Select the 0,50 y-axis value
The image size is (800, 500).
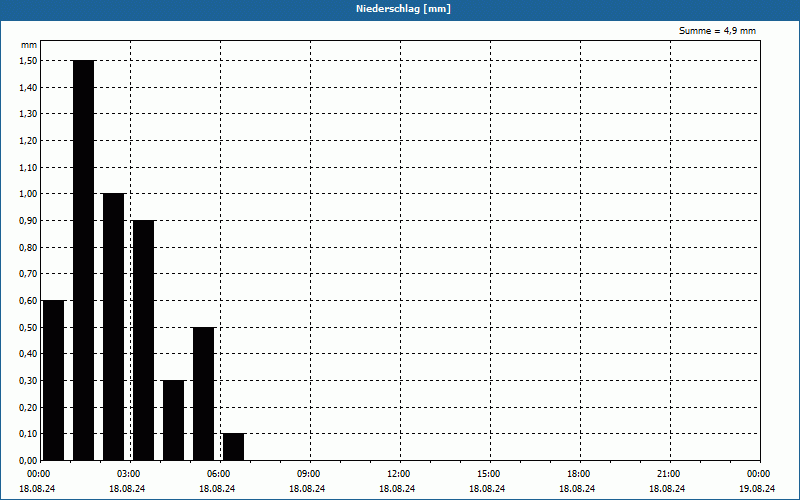coord(28,327)
